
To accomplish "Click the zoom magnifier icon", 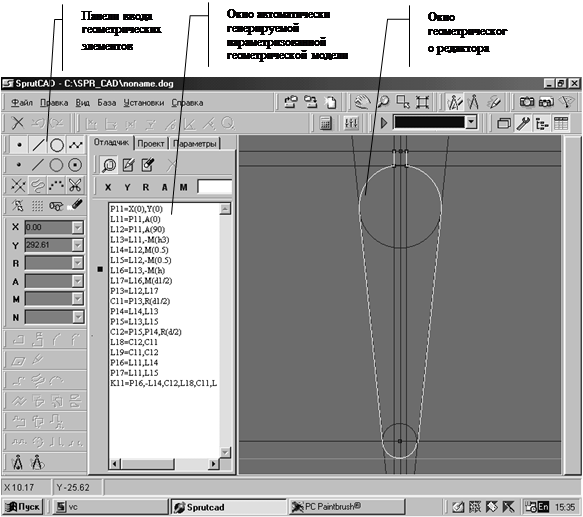I will point(384,102).
